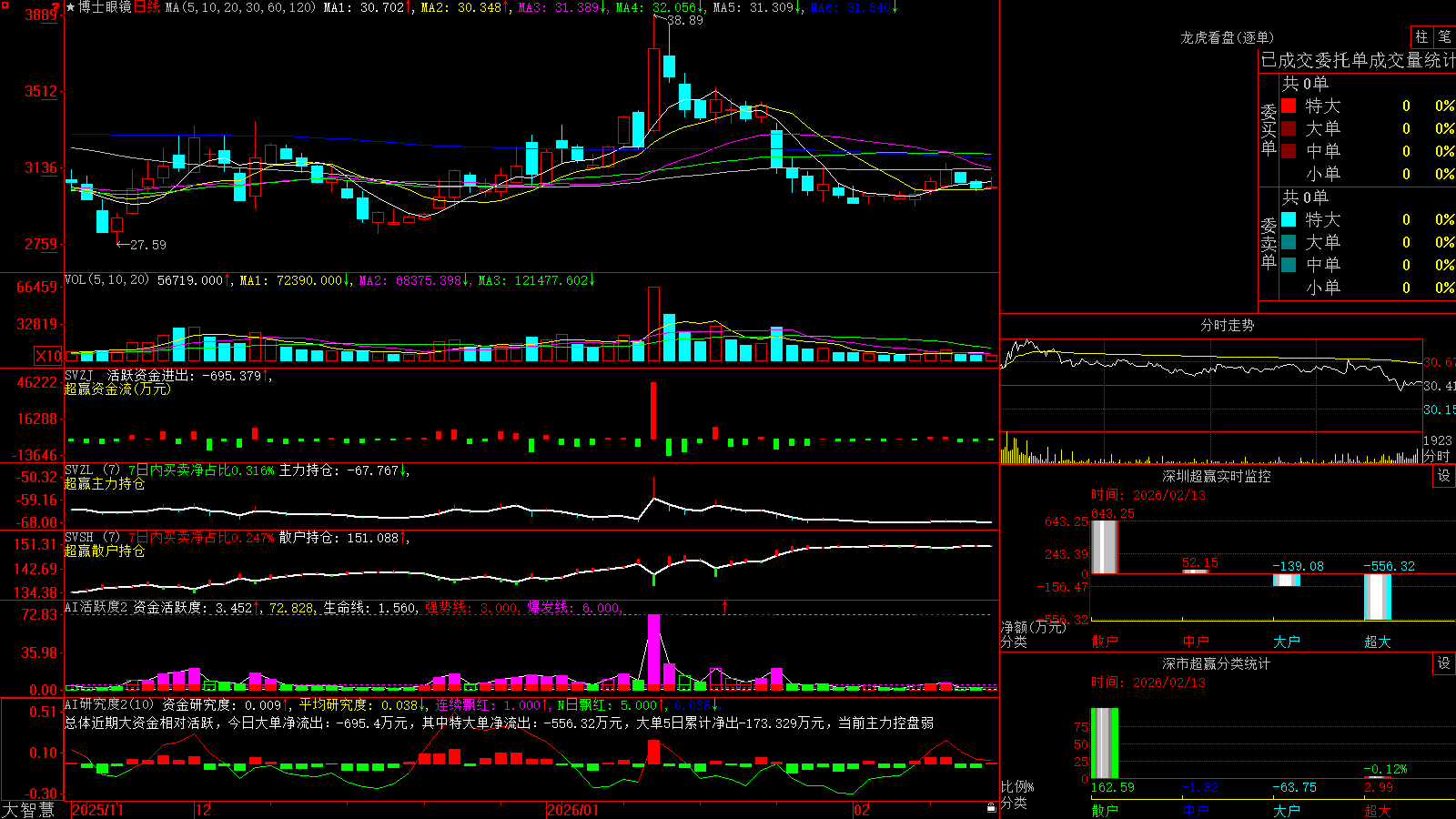1456x819 pixels.
Task: Click the 2026/01 date marker on timeline
Action: coord(573,810)
